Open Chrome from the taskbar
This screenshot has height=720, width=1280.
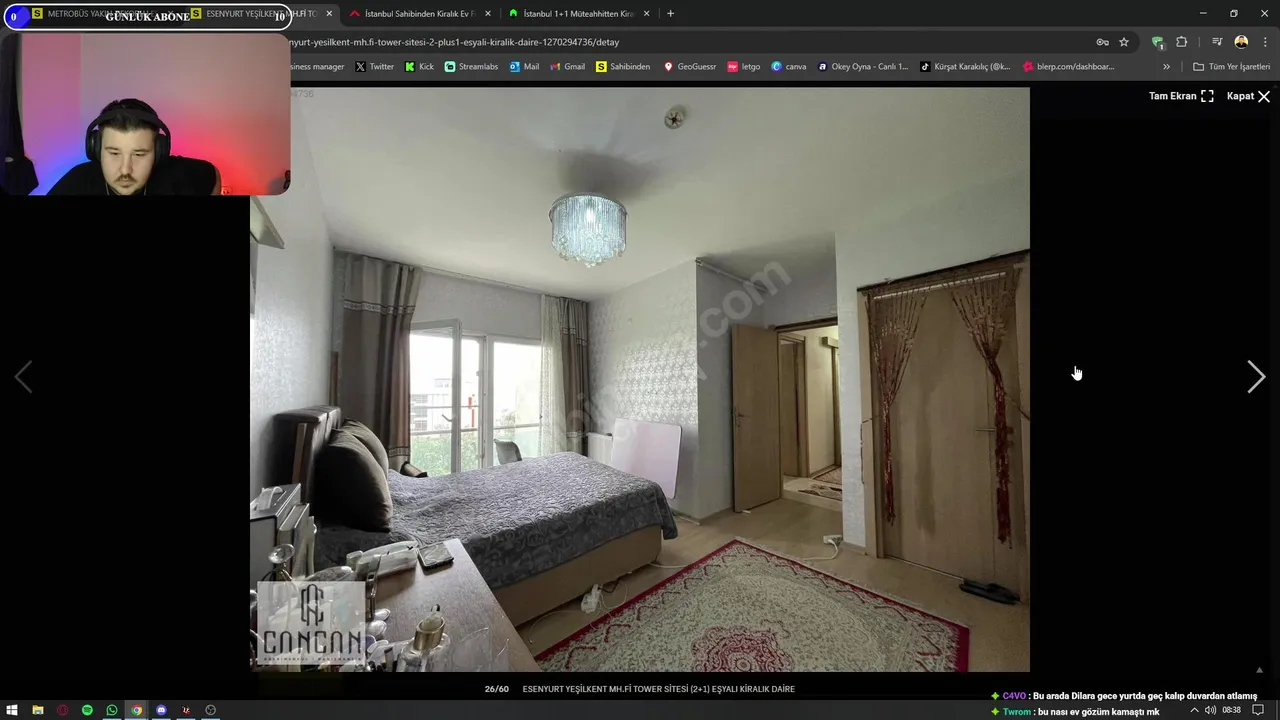[x=137, y=710]
